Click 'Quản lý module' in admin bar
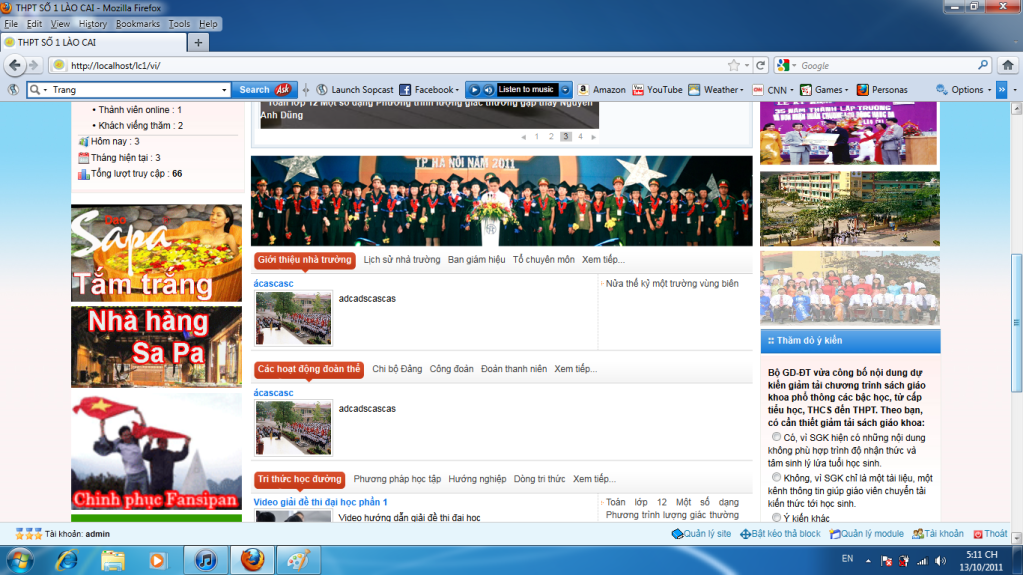Image resolution: width=1023 pixels, height=575 pixels. click(866, 534)
